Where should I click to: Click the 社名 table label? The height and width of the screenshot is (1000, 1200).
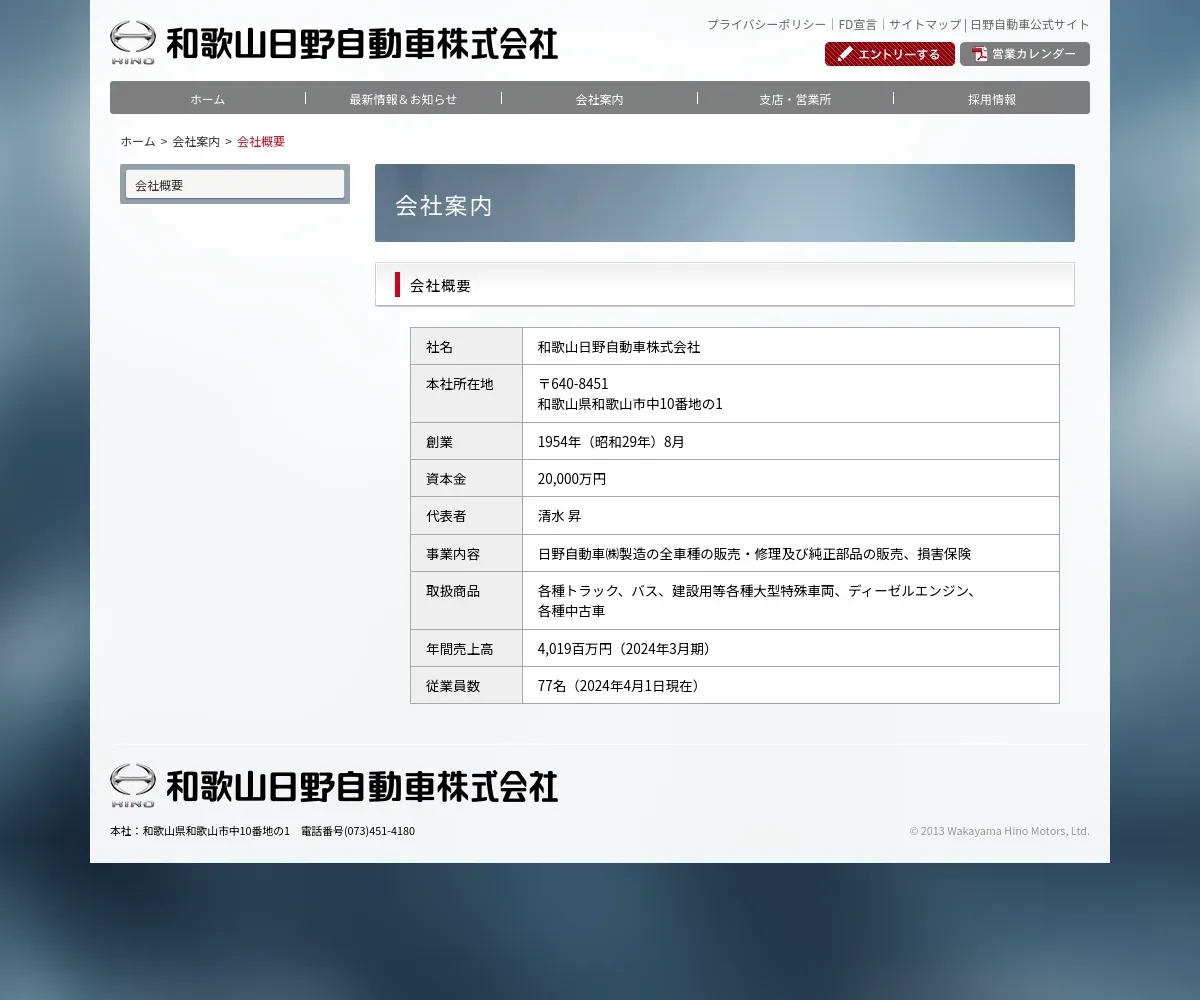[439, 347]
